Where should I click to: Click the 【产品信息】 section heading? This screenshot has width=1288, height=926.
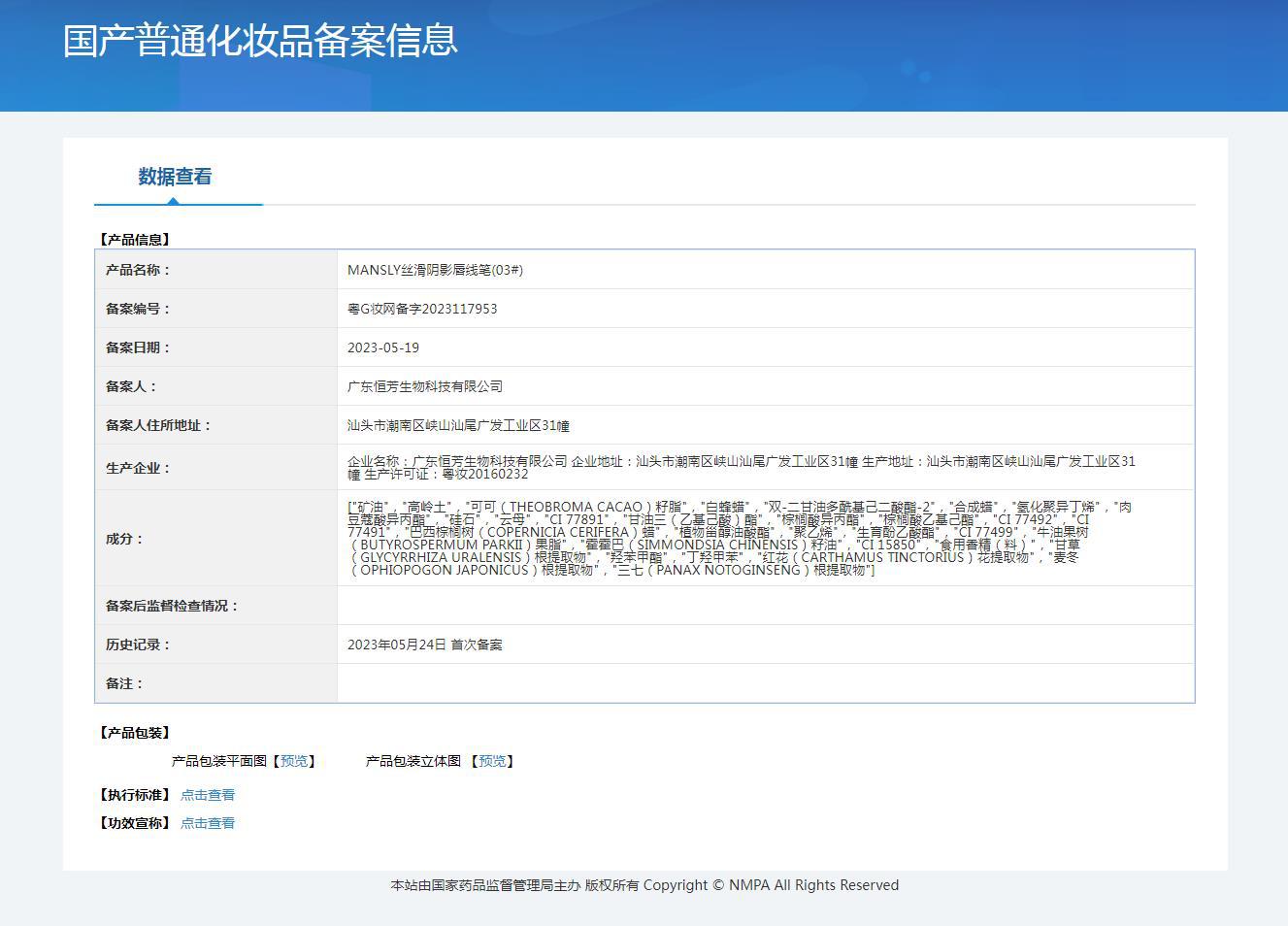pos(135,240)
